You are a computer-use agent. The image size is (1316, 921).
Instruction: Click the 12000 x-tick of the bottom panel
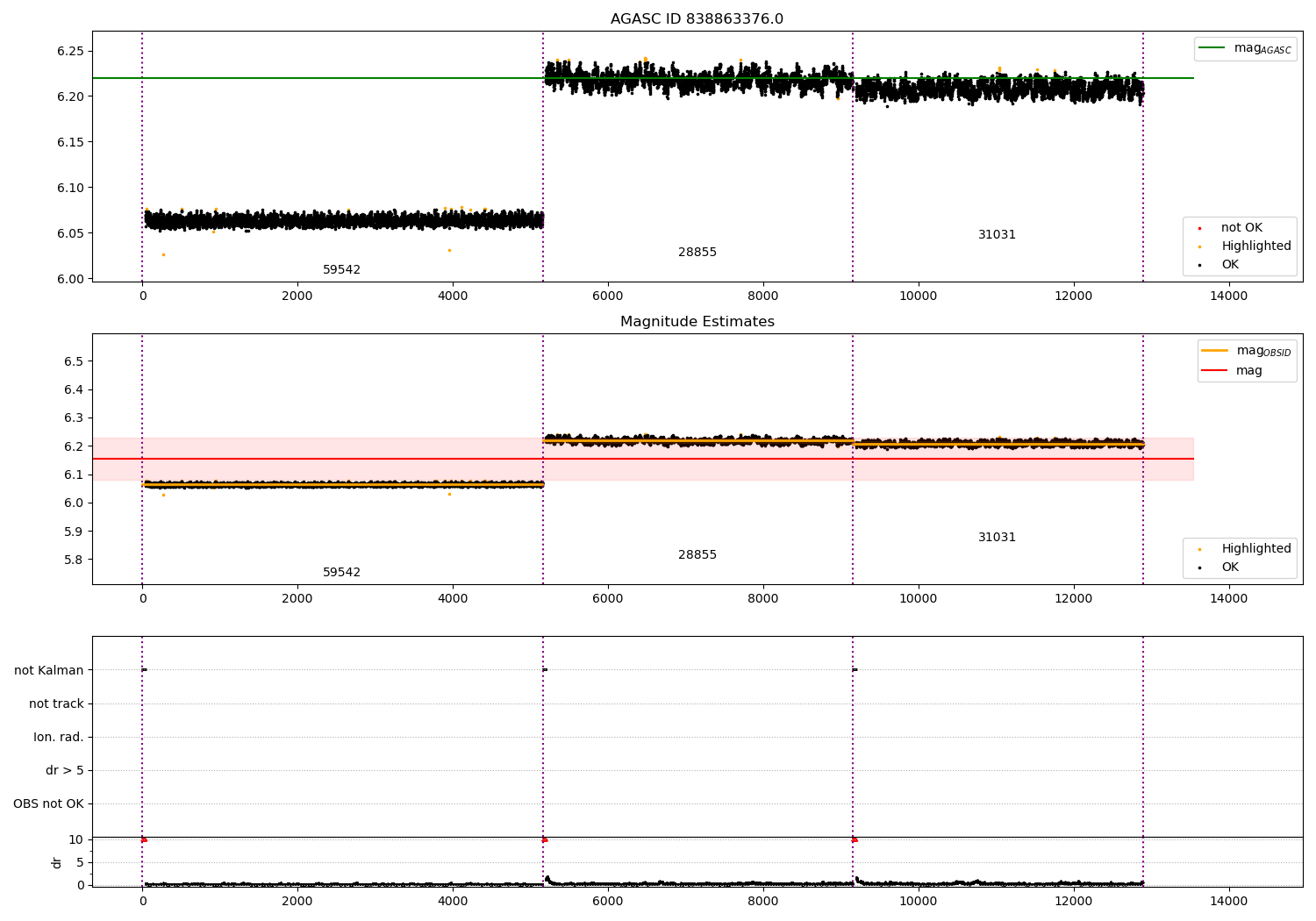(x=1073, y=902)
